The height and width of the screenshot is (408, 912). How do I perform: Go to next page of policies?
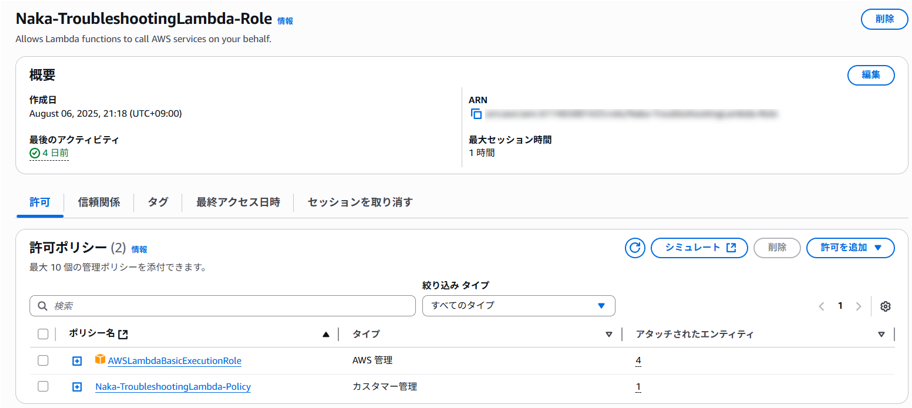point(859,306)
